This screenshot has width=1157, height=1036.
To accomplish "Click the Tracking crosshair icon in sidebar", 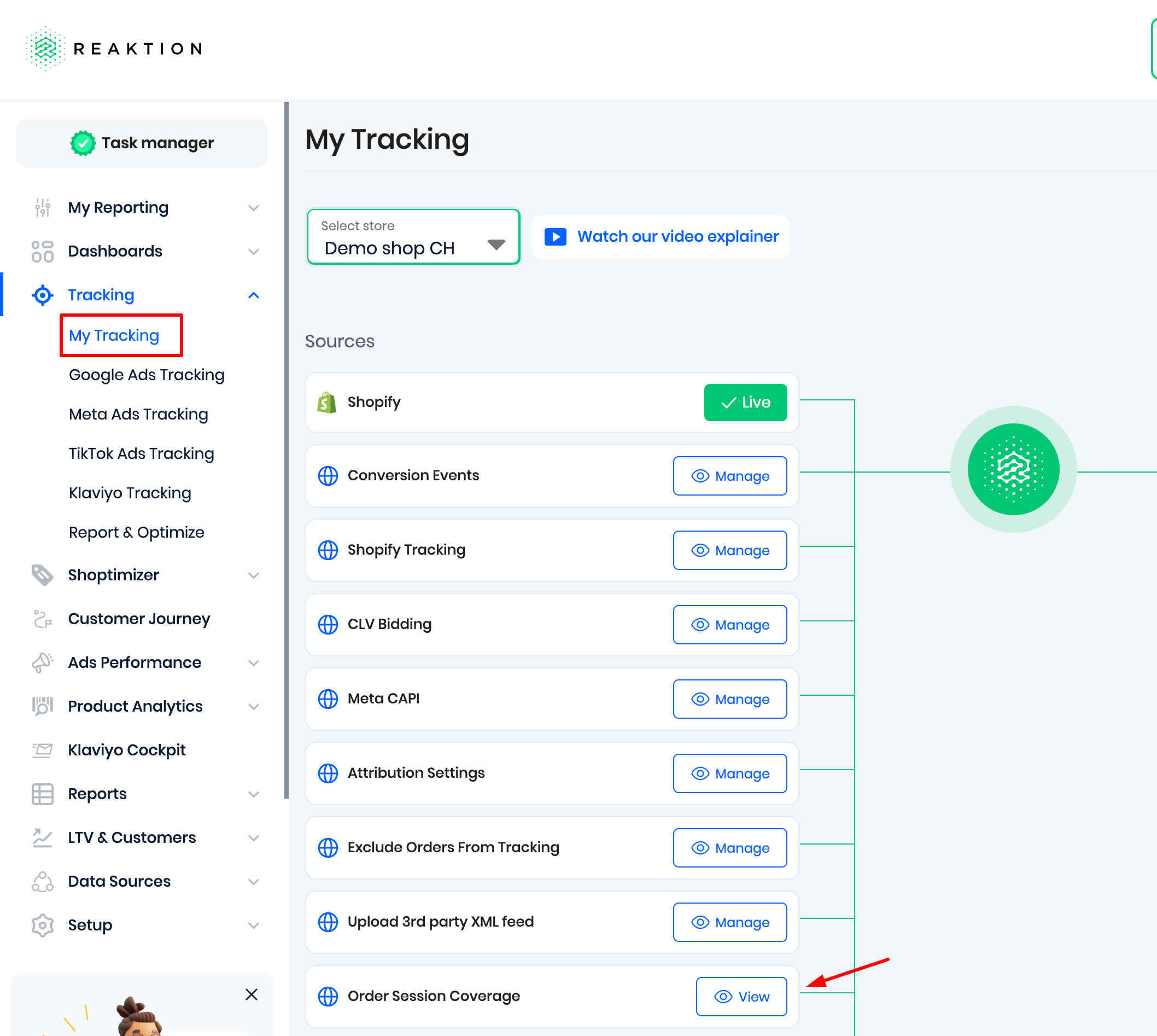I will (43, 295).
